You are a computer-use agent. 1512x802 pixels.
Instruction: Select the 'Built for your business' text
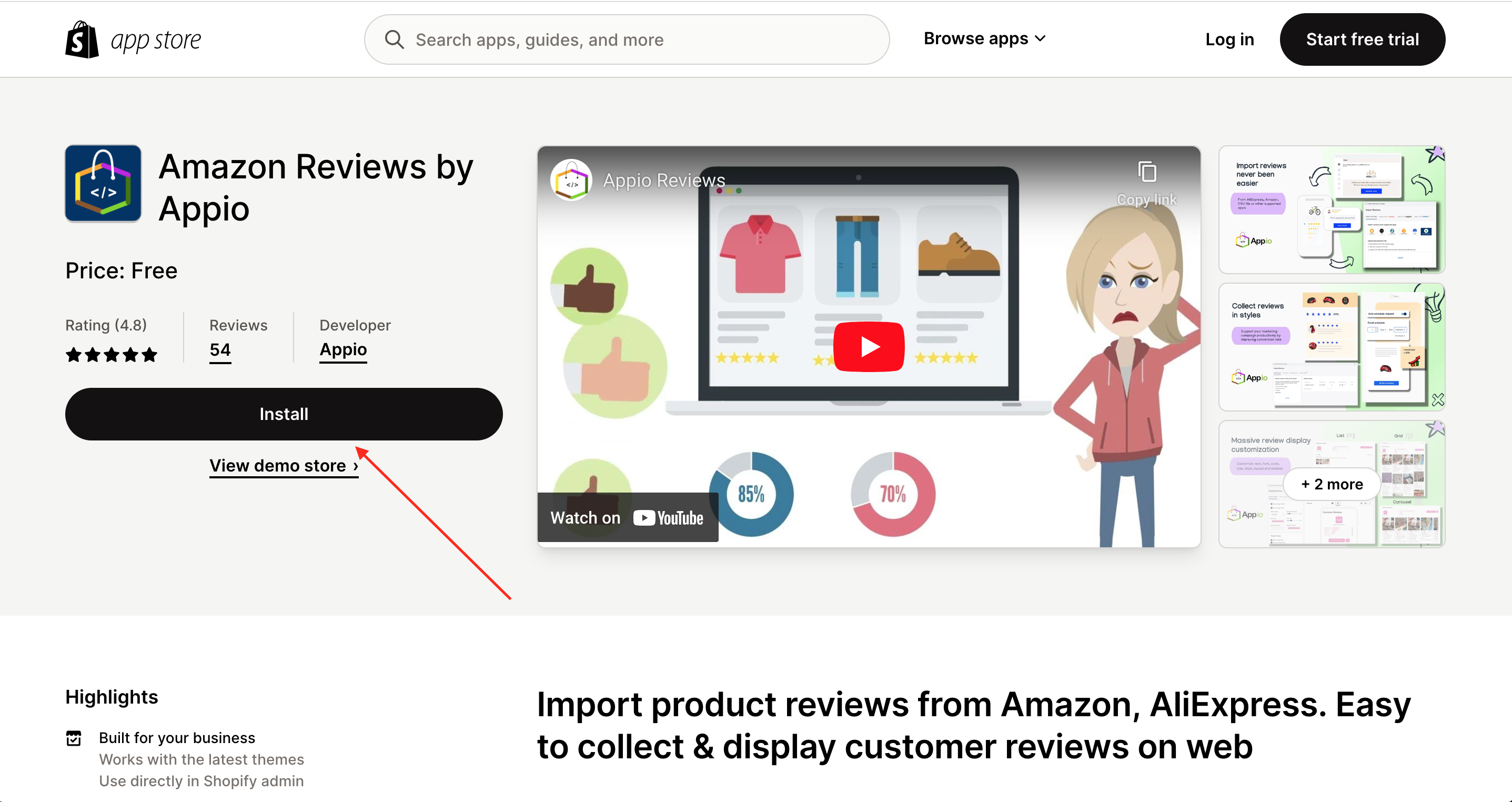point(177,737)
